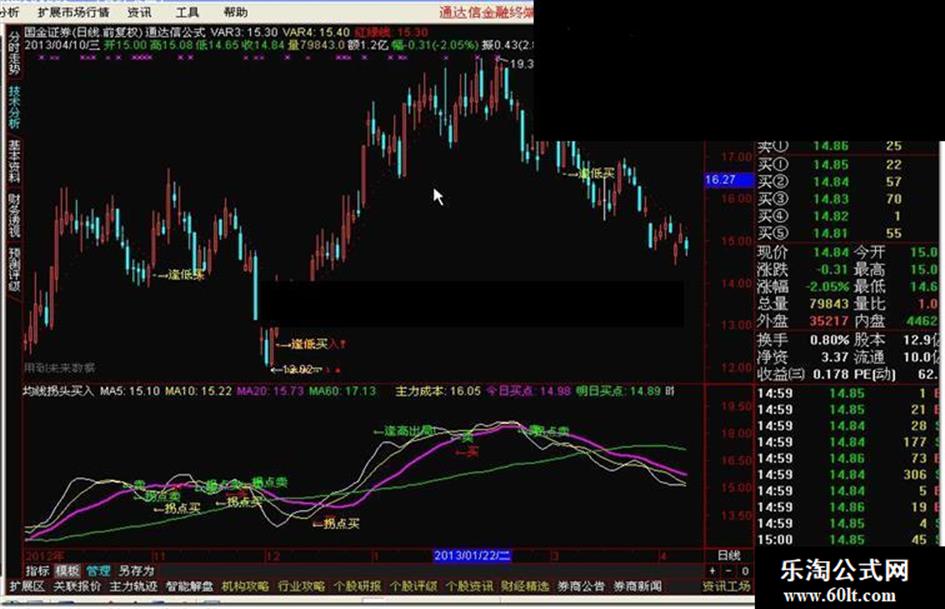Click the 总量 79843 field
This screenshot has width=945, height=609.
803,304
